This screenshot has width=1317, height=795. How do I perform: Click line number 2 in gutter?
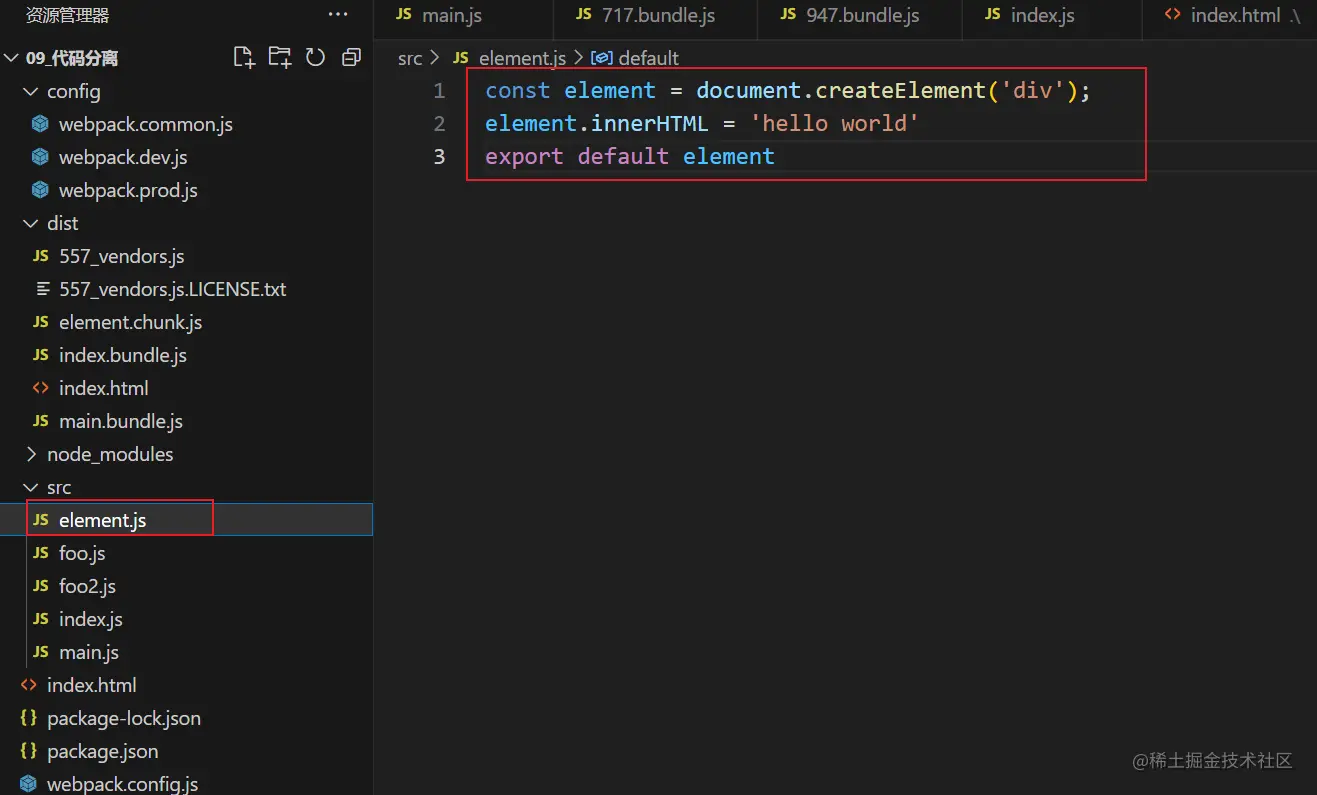click(x=439, y=124)
